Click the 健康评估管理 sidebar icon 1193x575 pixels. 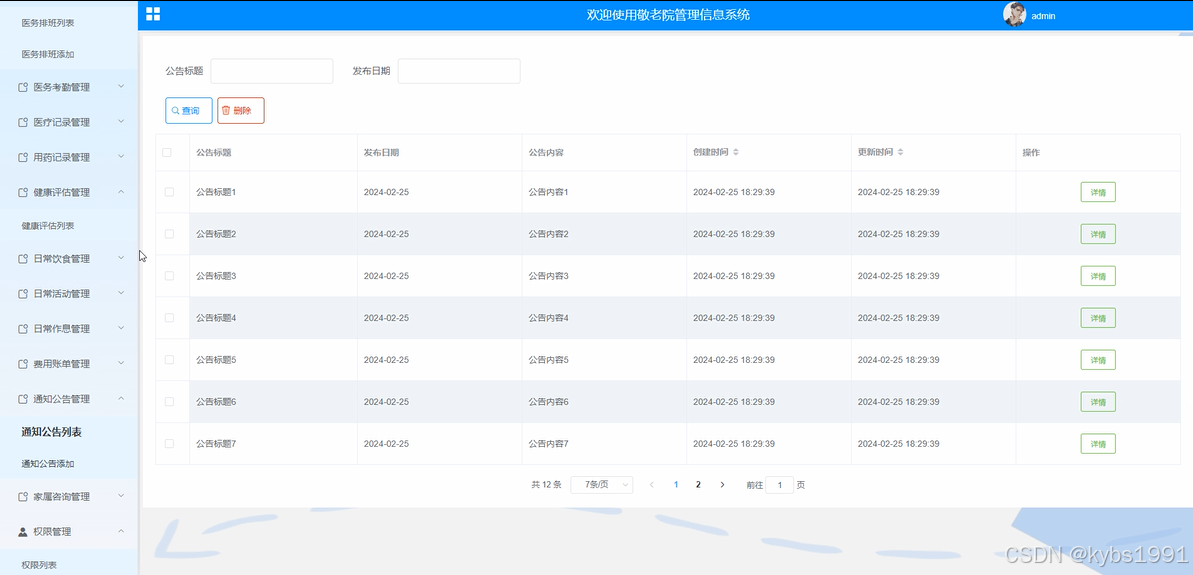pyautogui.click(x=23, y=192)
